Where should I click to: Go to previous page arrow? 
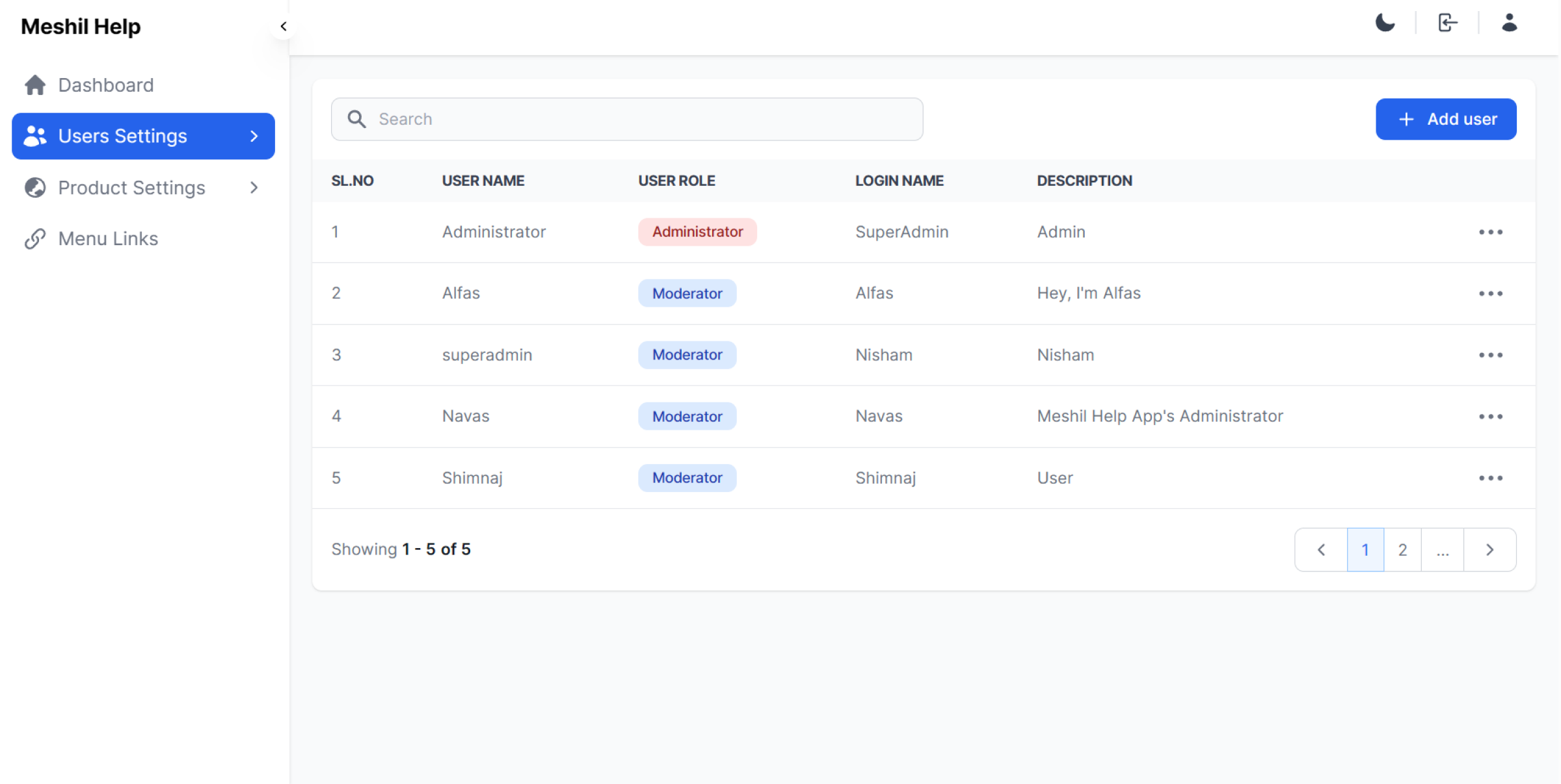pyautogui.click(x=1321, y=550)
